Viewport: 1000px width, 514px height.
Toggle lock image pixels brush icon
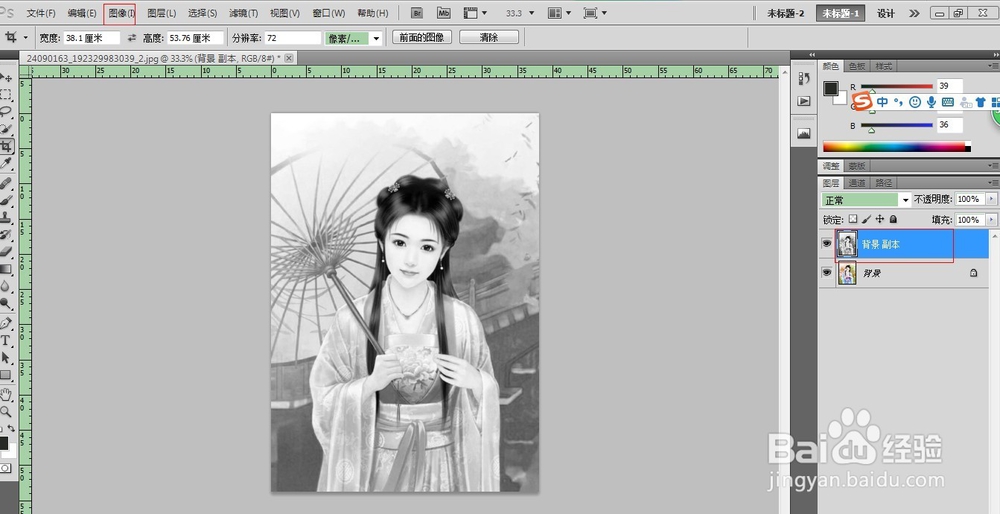tap(866, 219)
